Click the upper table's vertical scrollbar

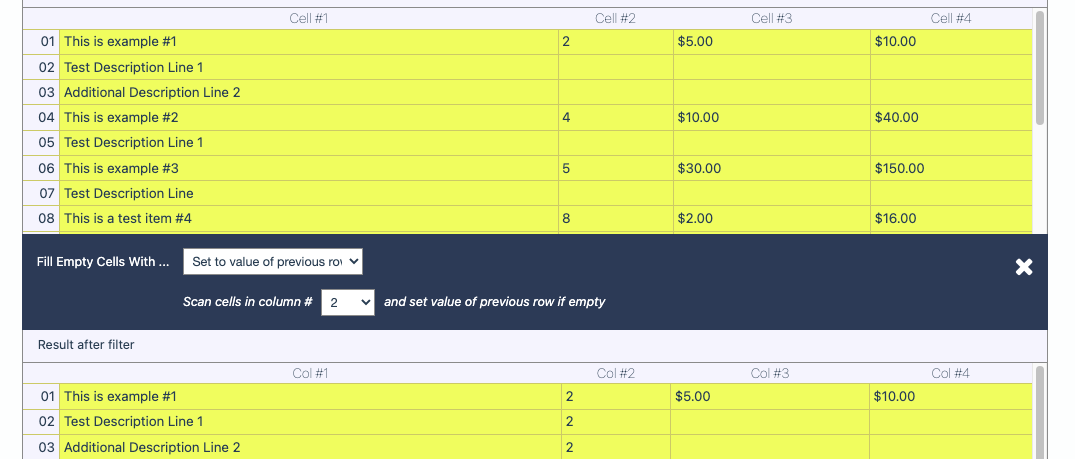tap(1040, 67)
